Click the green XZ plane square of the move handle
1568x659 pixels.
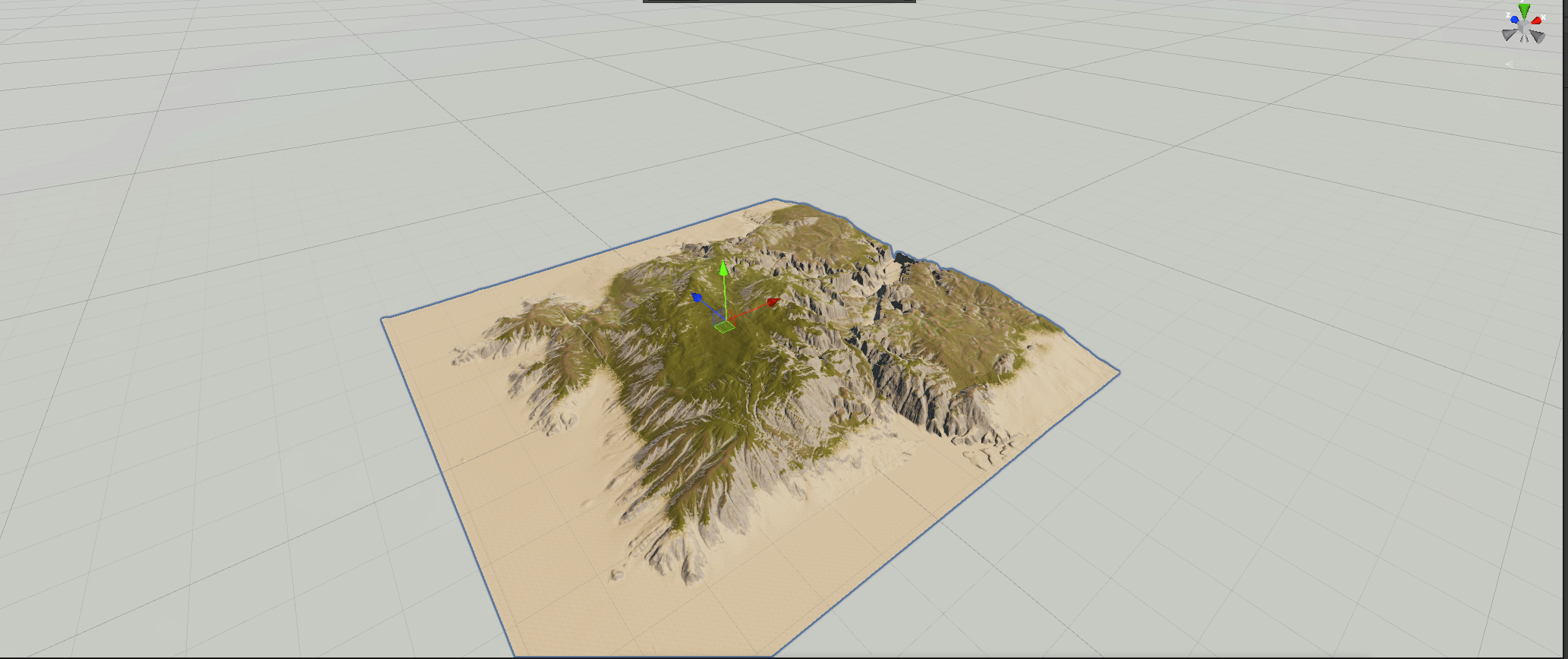[724, 326]
